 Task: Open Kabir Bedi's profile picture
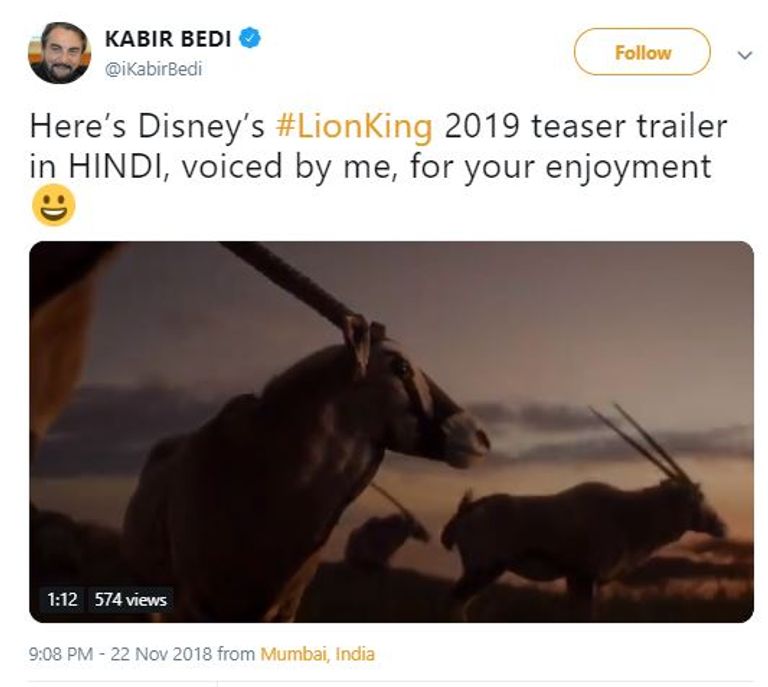pyautogui.click(x=59, y=53)
